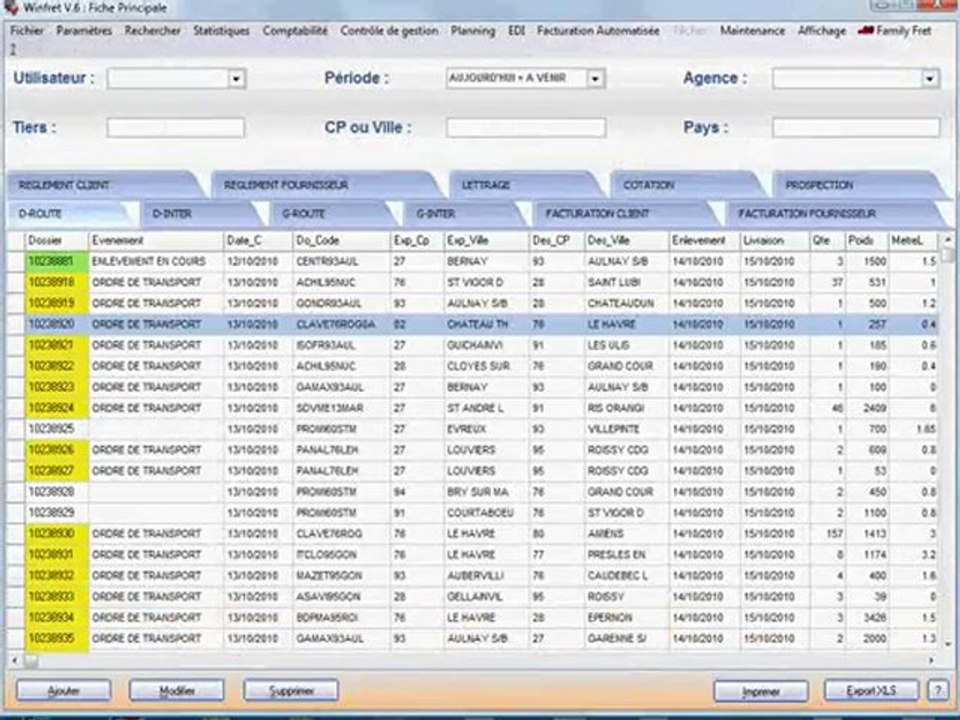Click the Winfret app icon in title bar

tap(10, 7)
